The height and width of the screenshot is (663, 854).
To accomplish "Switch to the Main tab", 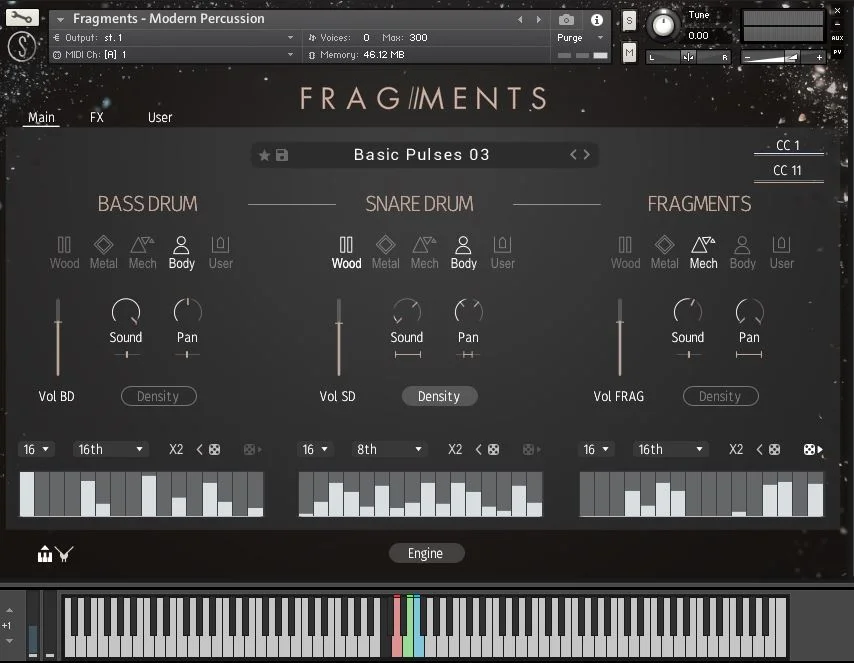I will pos(41,117).
